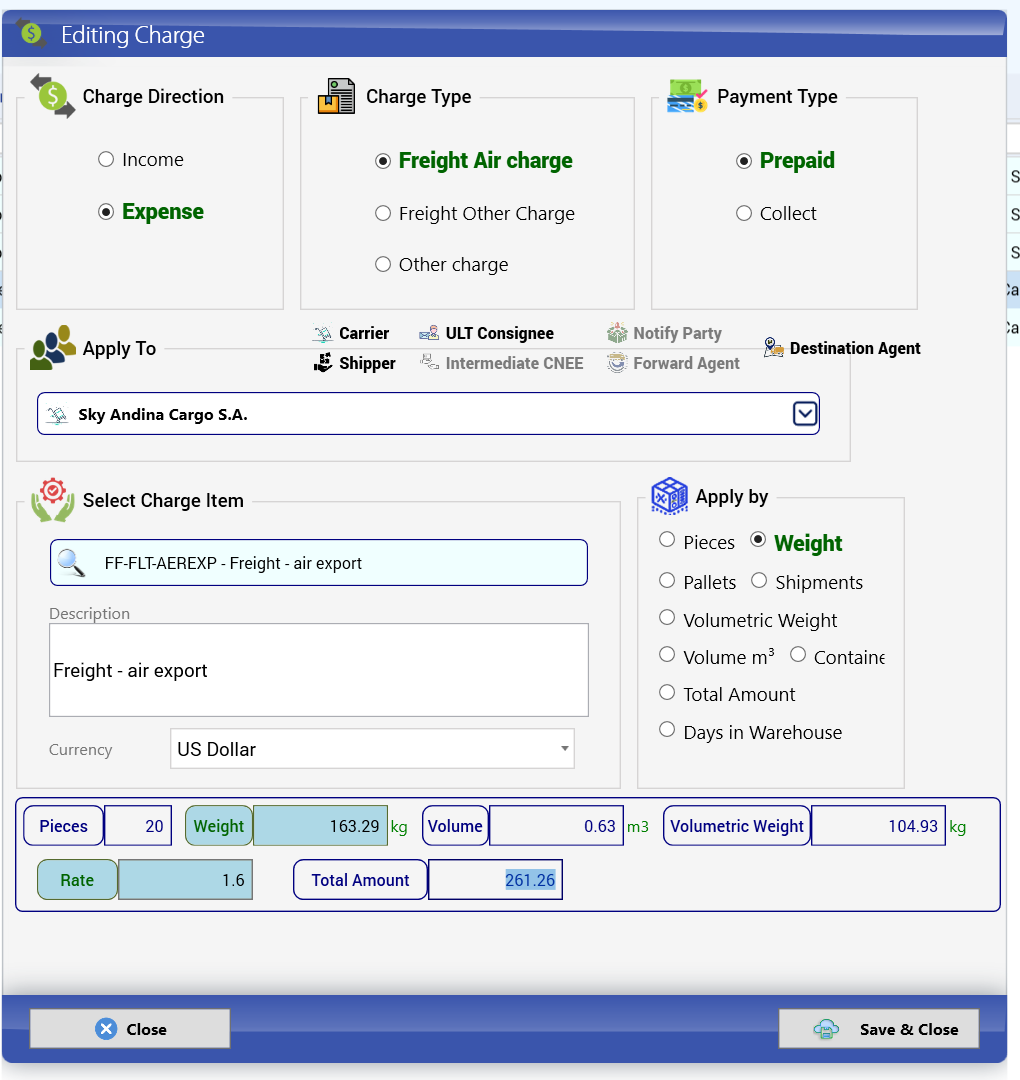Apply charge by Days in Warehouse
Viewport: 1020px width, 1080px height.
[667, 729]
